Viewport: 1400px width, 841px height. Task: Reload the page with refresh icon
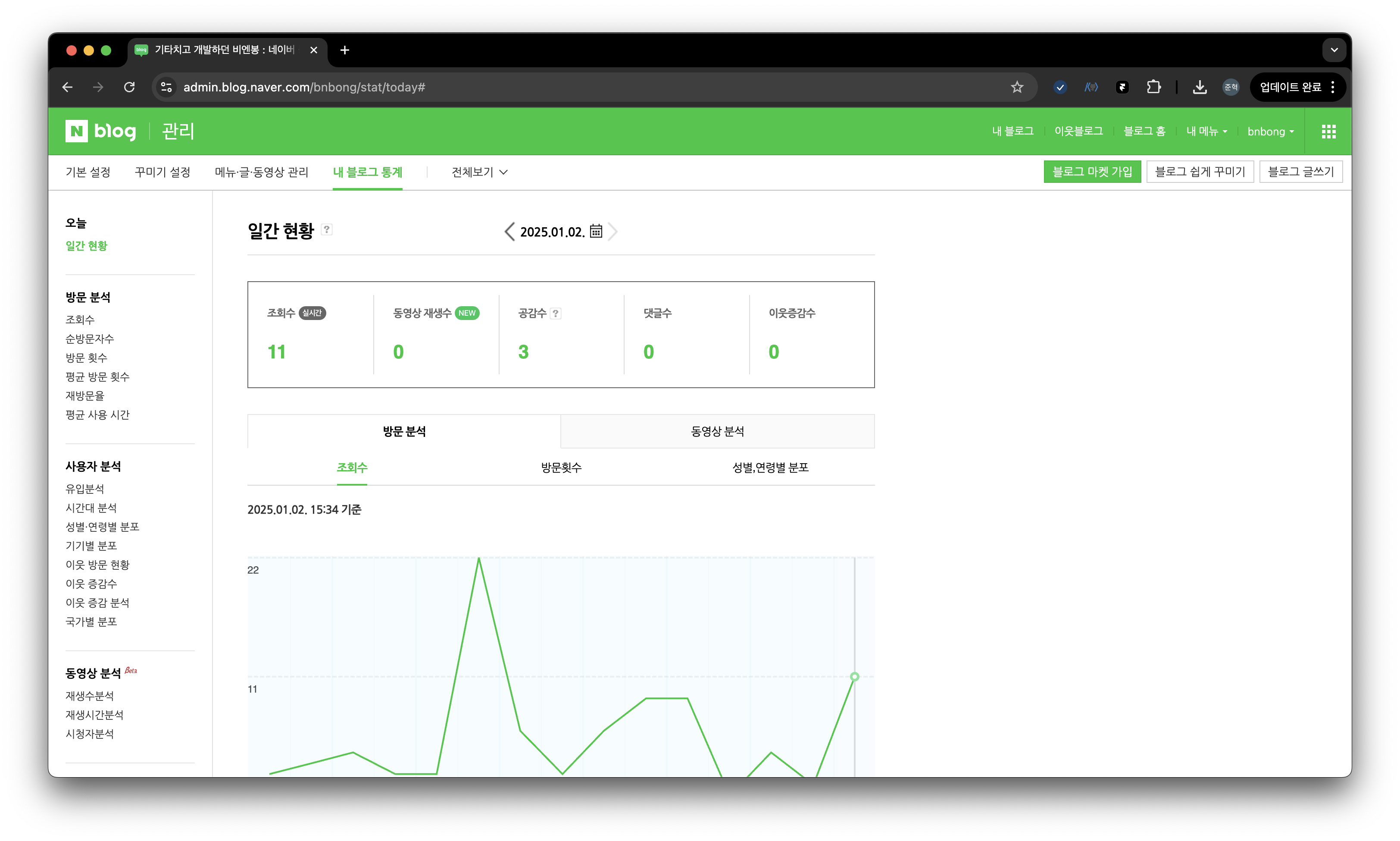130,87
